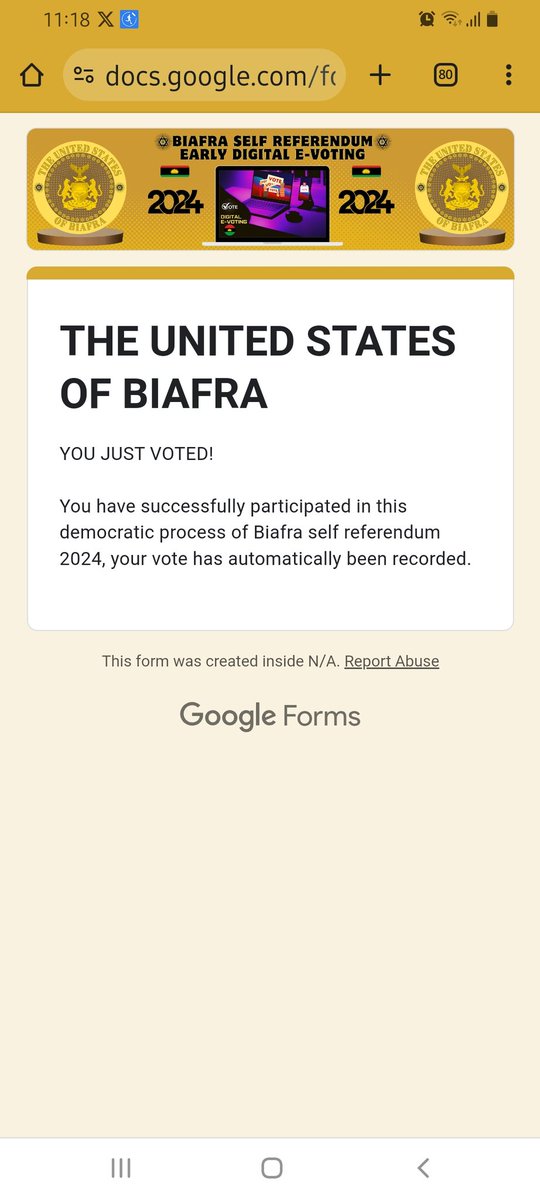Tap the YOU JUST VOTED! confirmation text
The image size is (540, 1200).
pos(137,454)
